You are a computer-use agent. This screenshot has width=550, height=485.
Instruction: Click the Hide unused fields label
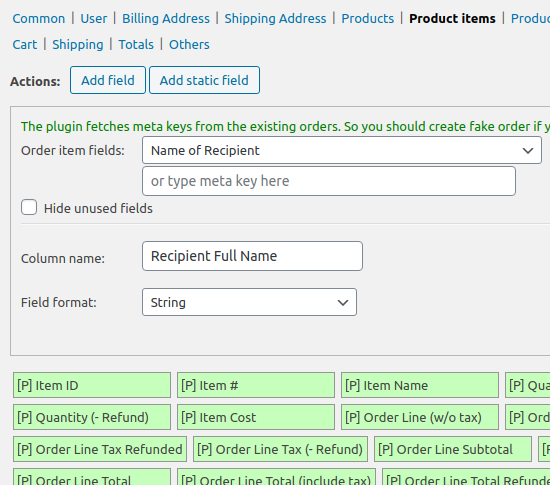coord(98,209)
